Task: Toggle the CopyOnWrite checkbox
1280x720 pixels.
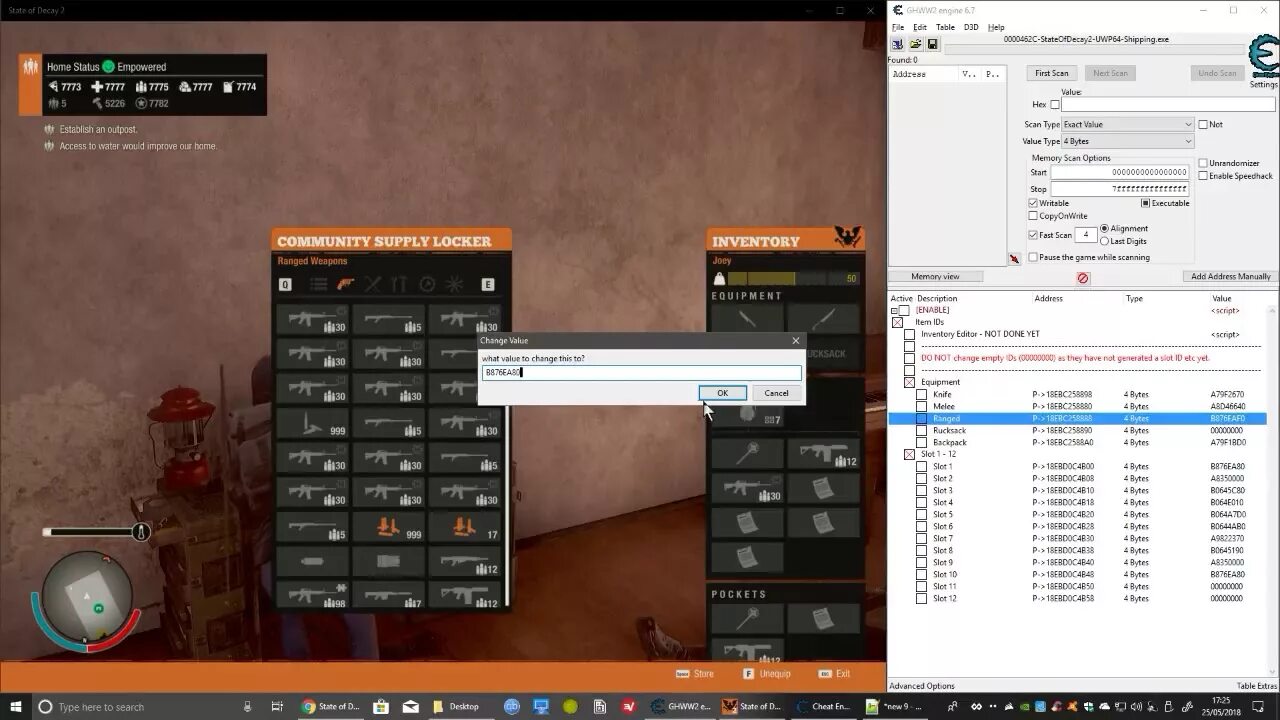Action: point(1033,215)
